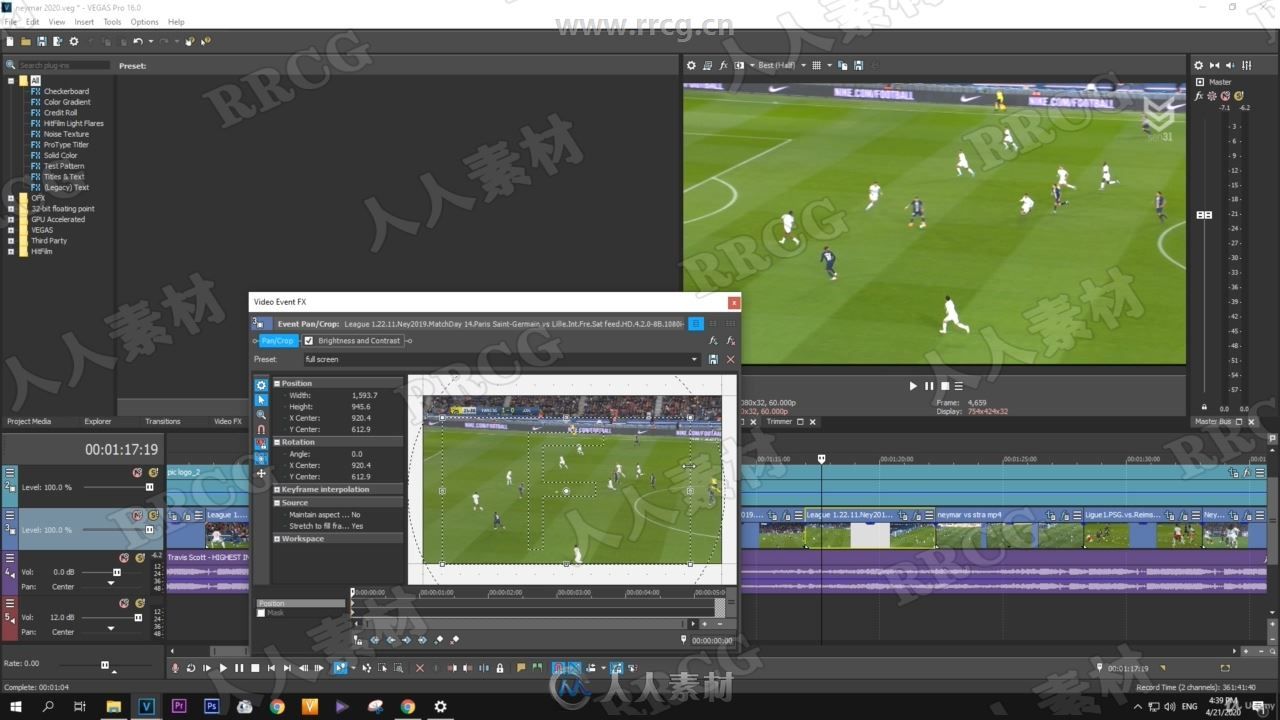Toggle Enable Snapping magnet in Pan/Crop
This screenshot has height=720, width=1280.
click(x=261, y=429)
